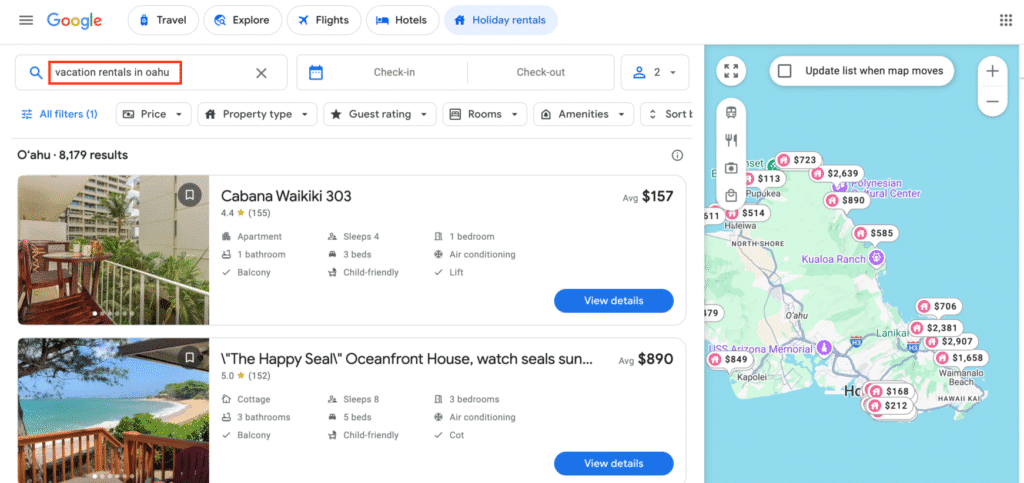Click the Polynesian Cultural Center map label
1024x483 pixels.
[x=884, y=189]
